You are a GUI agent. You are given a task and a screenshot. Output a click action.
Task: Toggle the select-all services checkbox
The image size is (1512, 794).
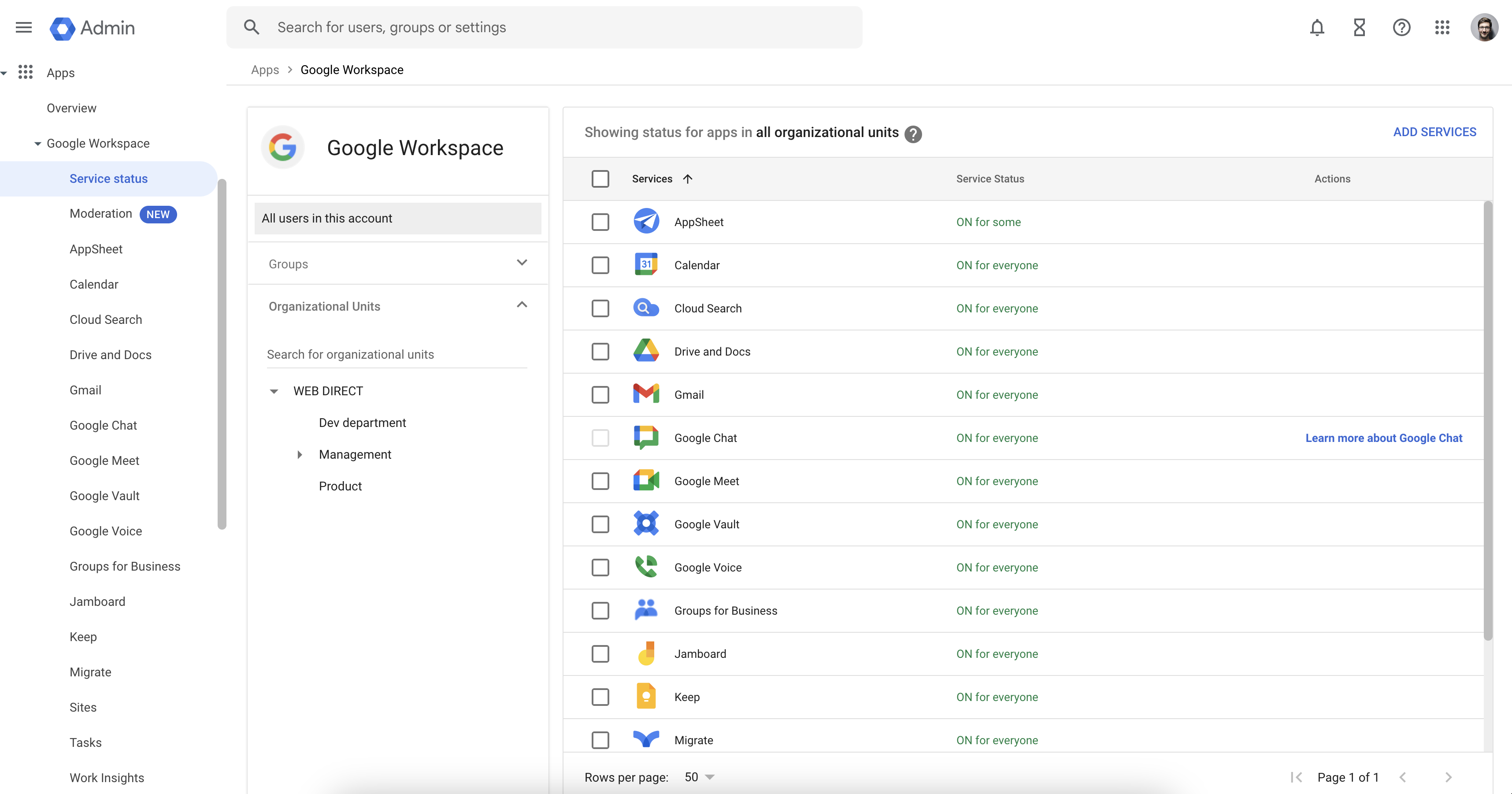pyautogui.click(x=600, y=178)
